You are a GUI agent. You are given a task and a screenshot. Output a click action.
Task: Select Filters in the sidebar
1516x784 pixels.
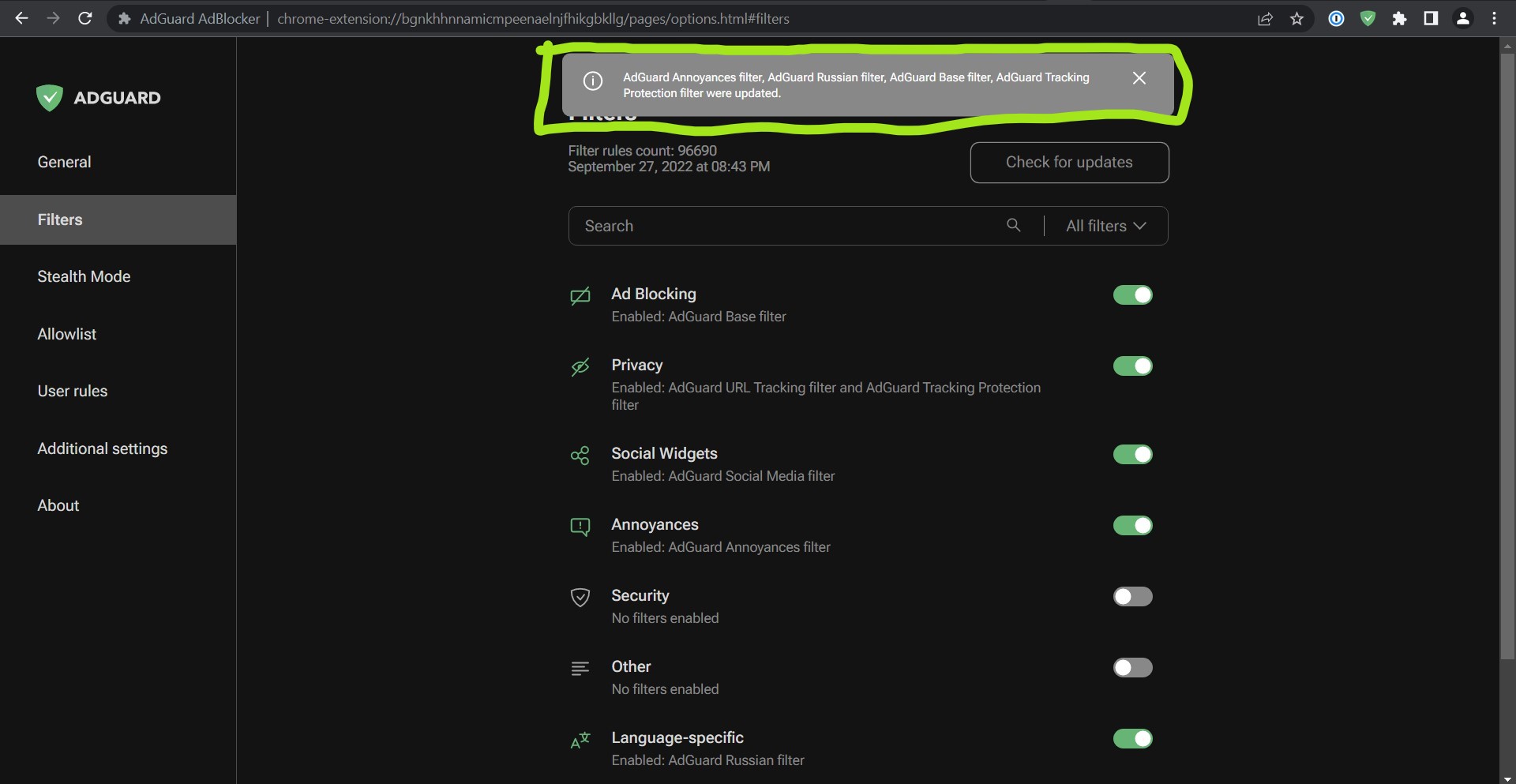pos(118,219)
